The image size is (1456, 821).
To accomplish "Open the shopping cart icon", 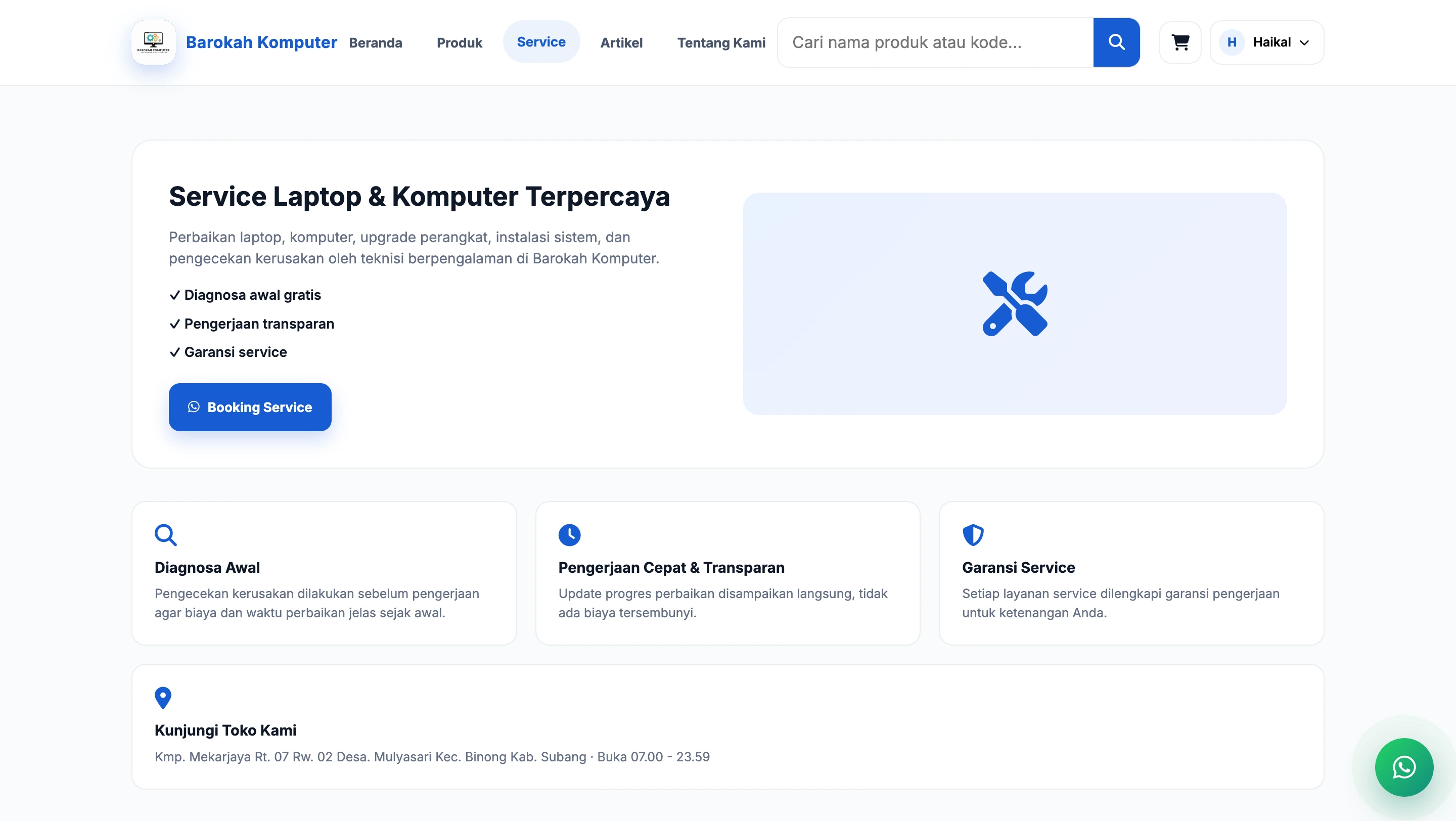I will click(x=1180, y=42).
